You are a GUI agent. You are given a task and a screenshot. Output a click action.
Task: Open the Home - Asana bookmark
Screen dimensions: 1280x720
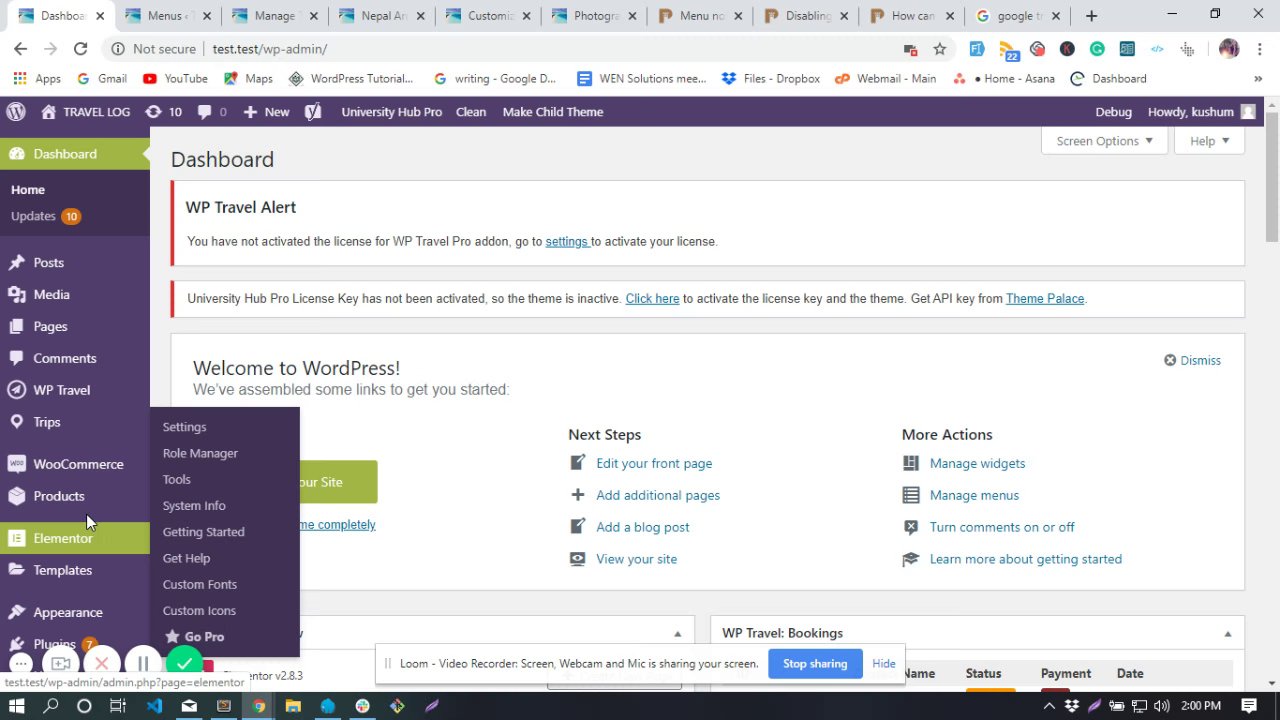coord(1003,79)
